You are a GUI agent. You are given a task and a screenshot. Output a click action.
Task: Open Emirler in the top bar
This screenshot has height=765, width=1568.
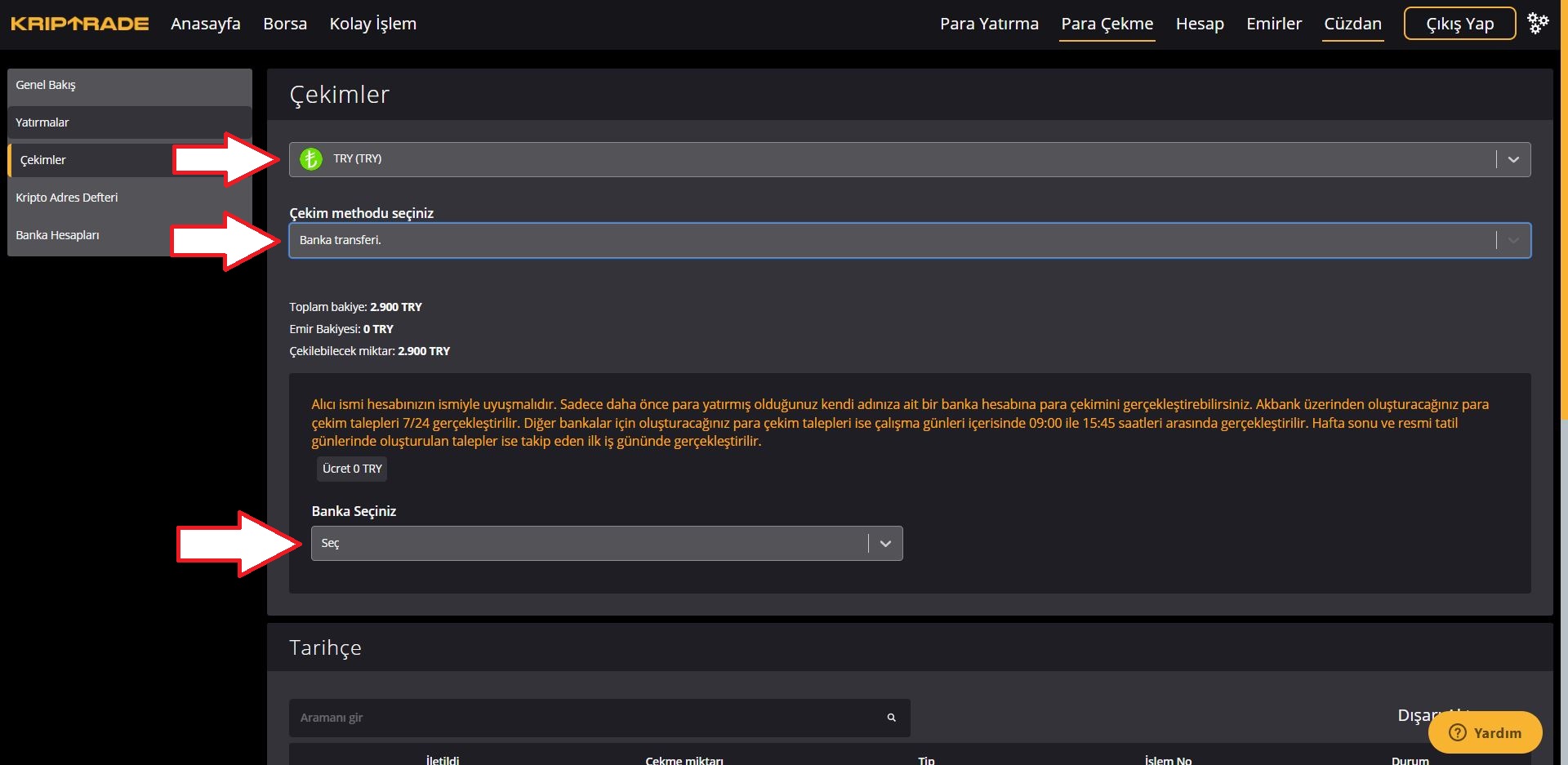click(x=1273, y=24)
